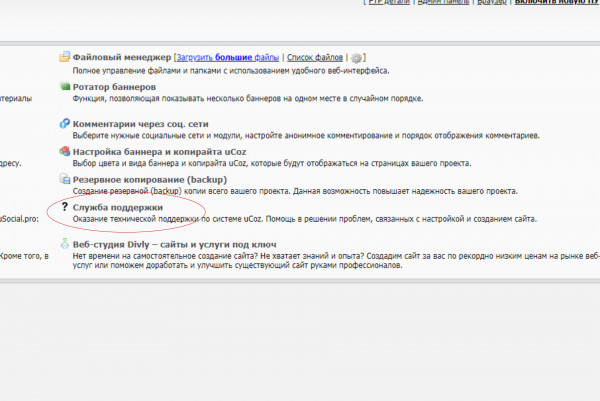600x401 pixels.
Task: Click the File manager folder icon
Action: [x=64, y=57]
